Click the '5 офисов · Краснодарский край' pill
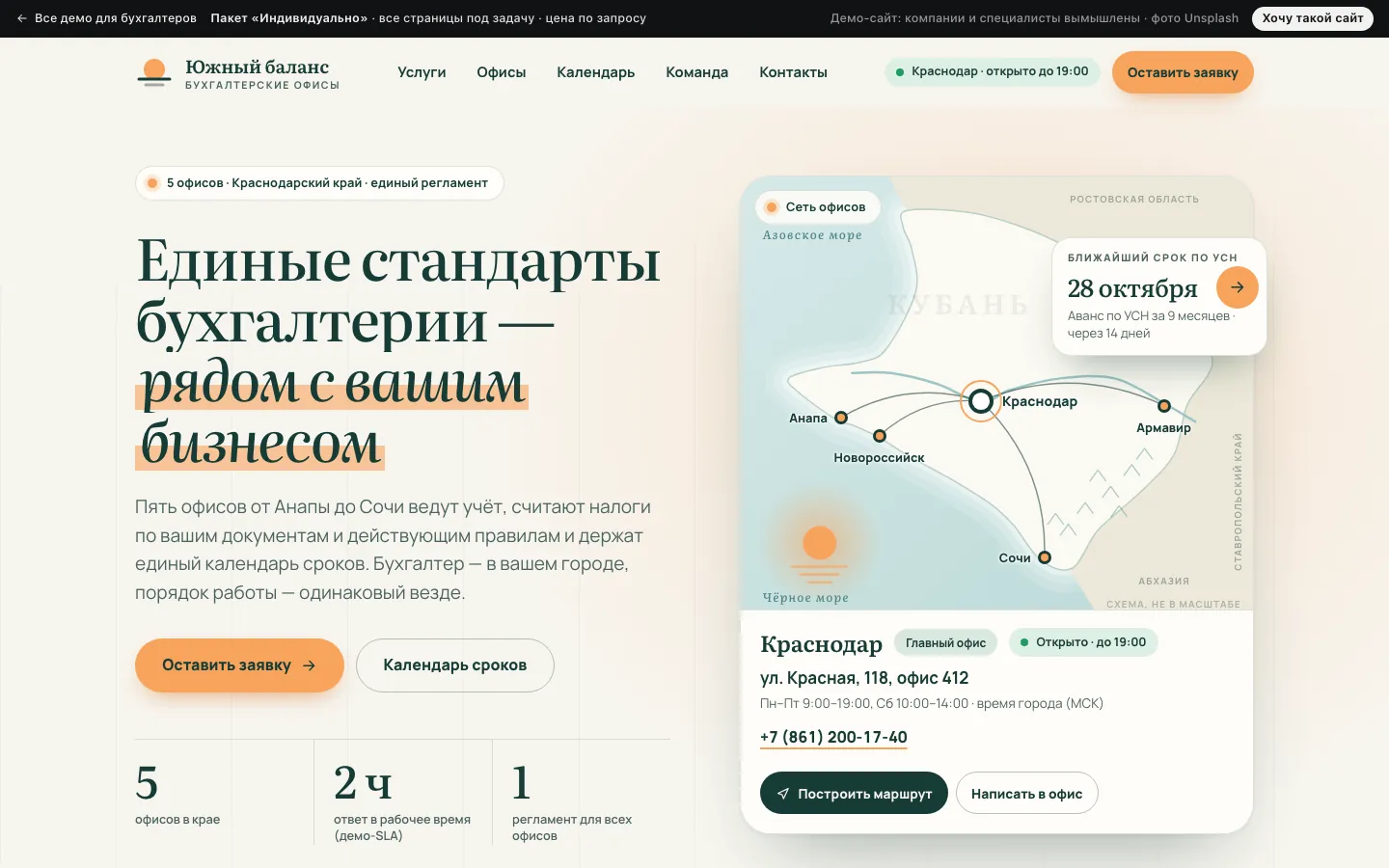1389x868 pixels. tap(319, 183)
